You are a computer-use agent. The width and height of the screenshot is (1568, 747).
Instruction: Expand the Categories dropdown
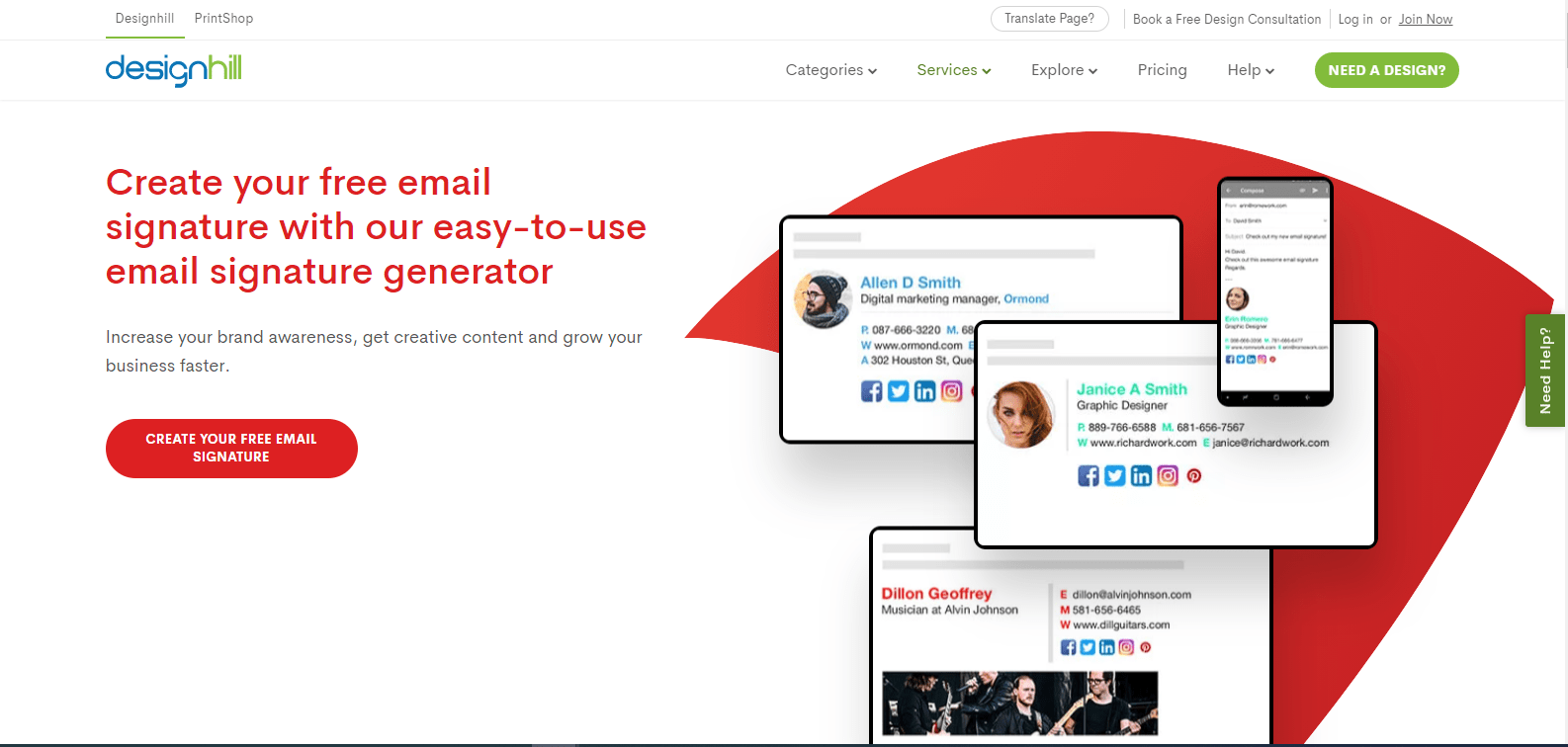coord(831,70)
